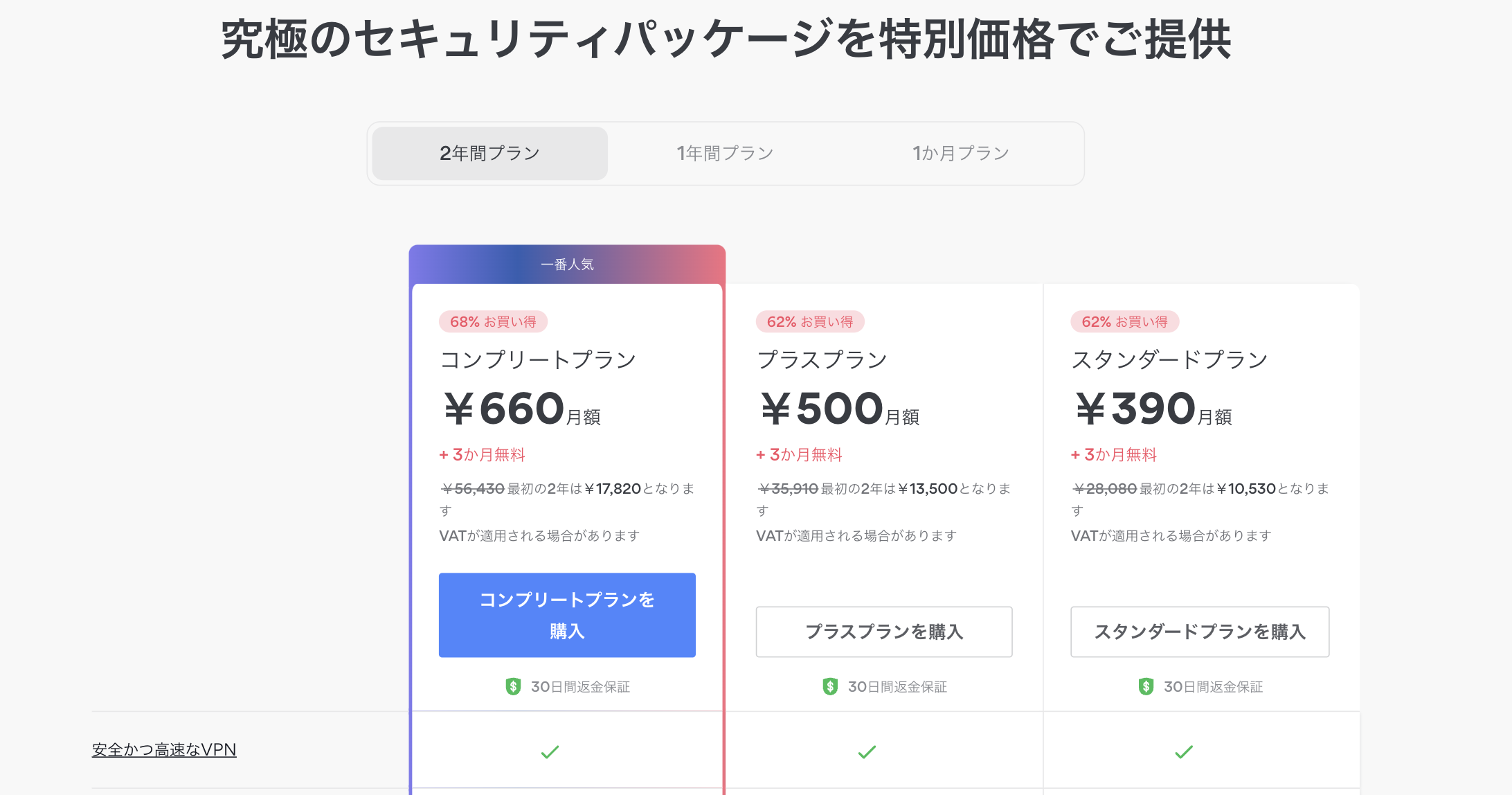Click money-back shield icon under Complete plan
Viewport: 1512px width, 795px height.
point(513,686)
